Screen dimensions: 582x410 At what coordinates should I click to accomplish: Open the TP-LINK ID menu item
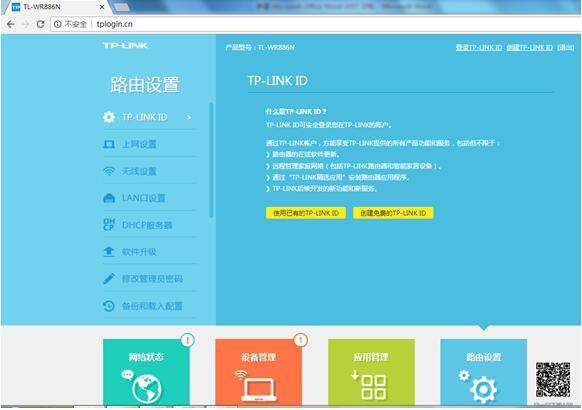149,117
